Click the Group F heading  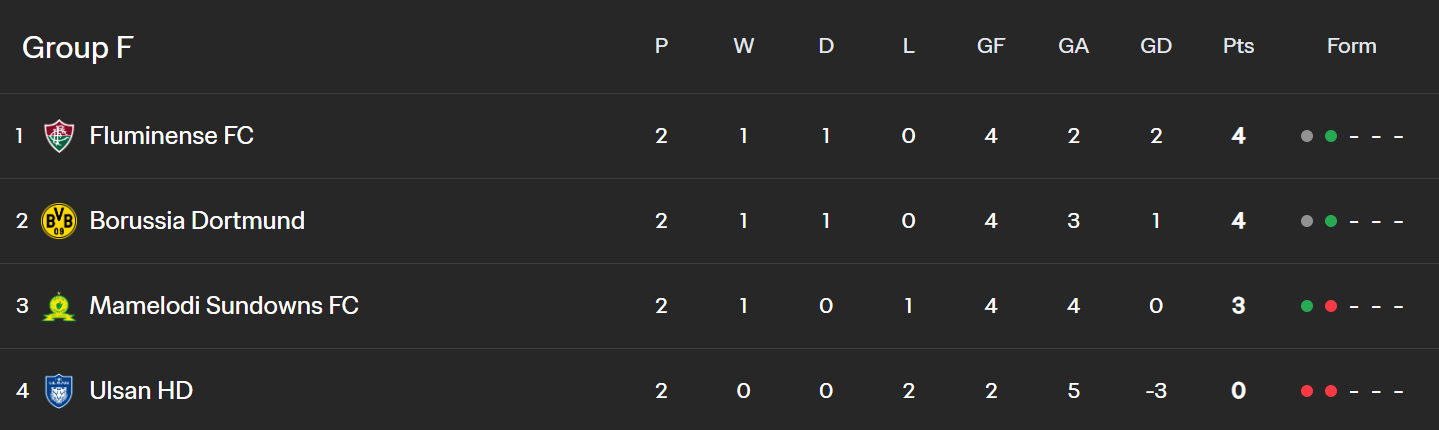(78, 47)
